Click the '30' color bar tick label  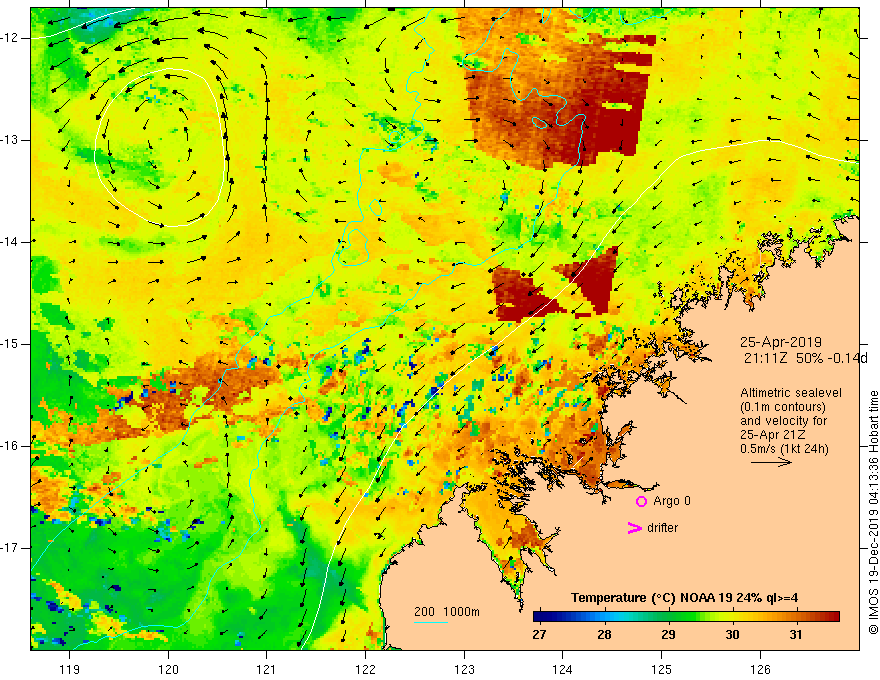tap(732, 635)
